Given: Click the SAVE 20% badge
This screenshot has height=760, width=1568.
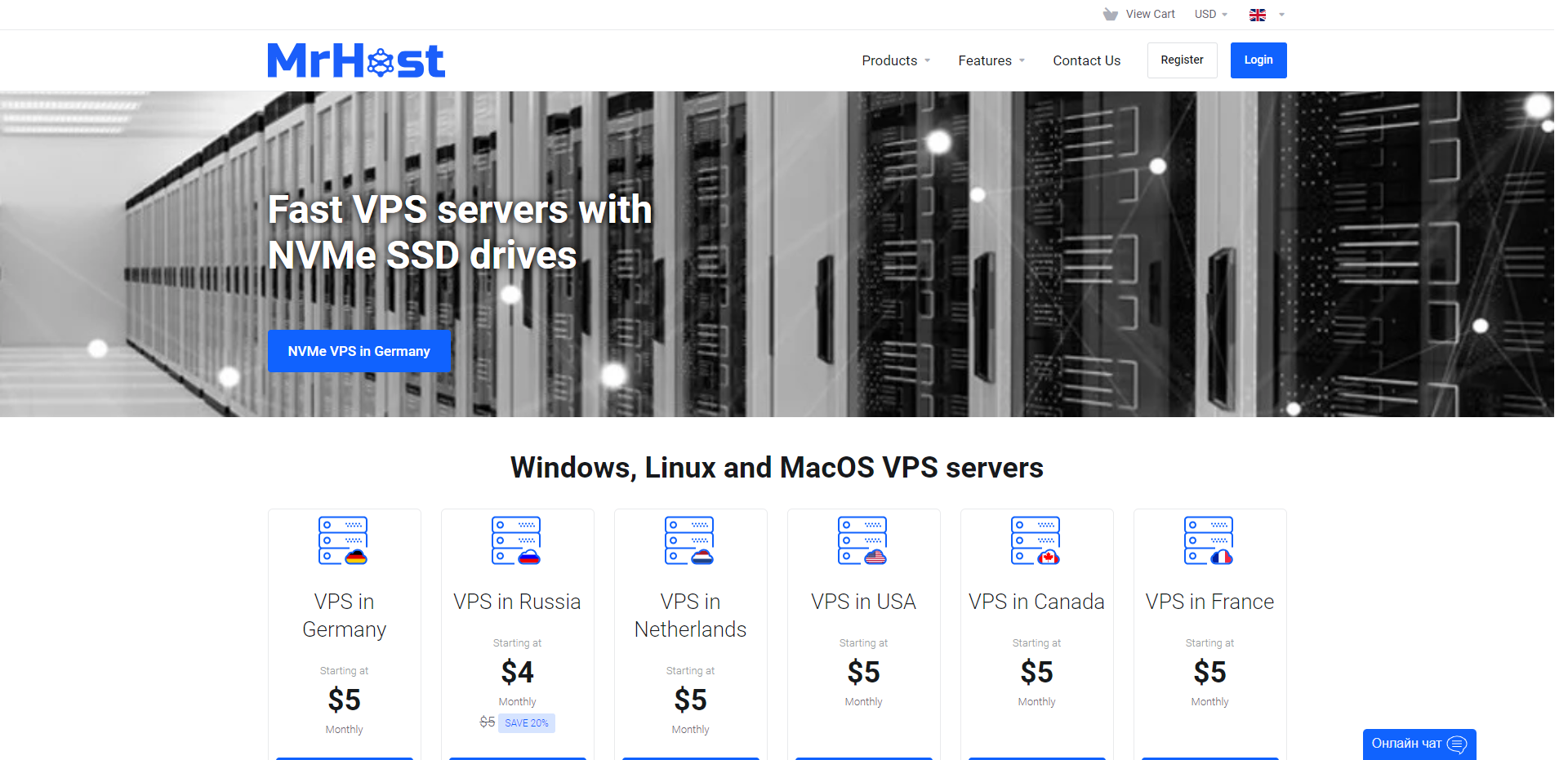Looking at the screenshot, I should [x=527, y=723].
